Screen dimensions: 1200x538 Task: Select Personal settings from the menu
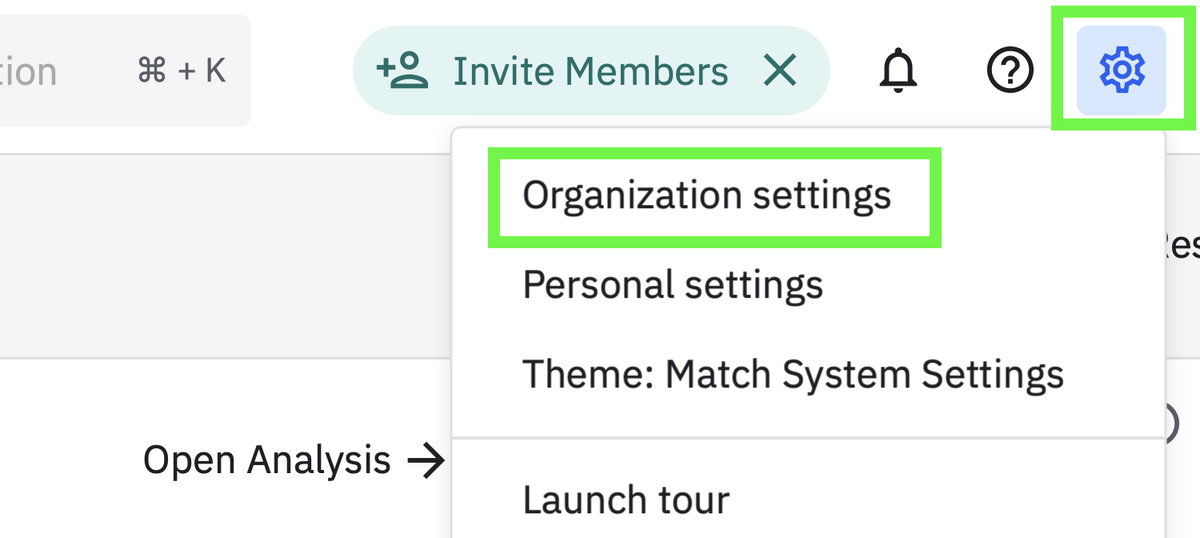coord(673,285)
